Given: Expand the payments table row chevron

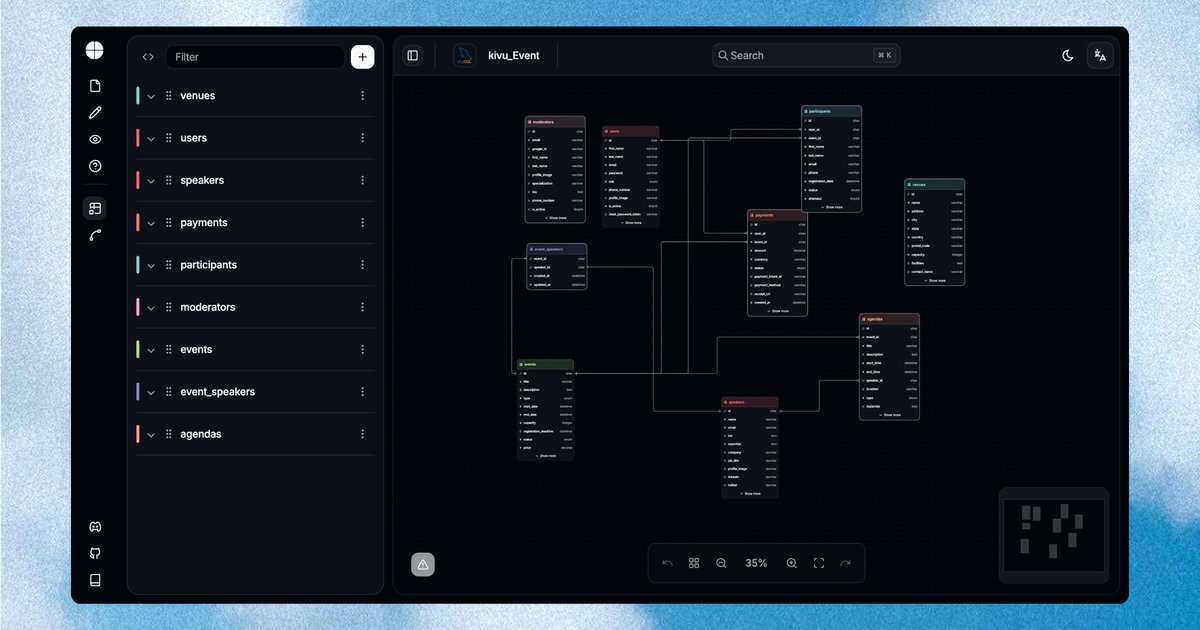Looking at the screenshot, I should 151,223.
